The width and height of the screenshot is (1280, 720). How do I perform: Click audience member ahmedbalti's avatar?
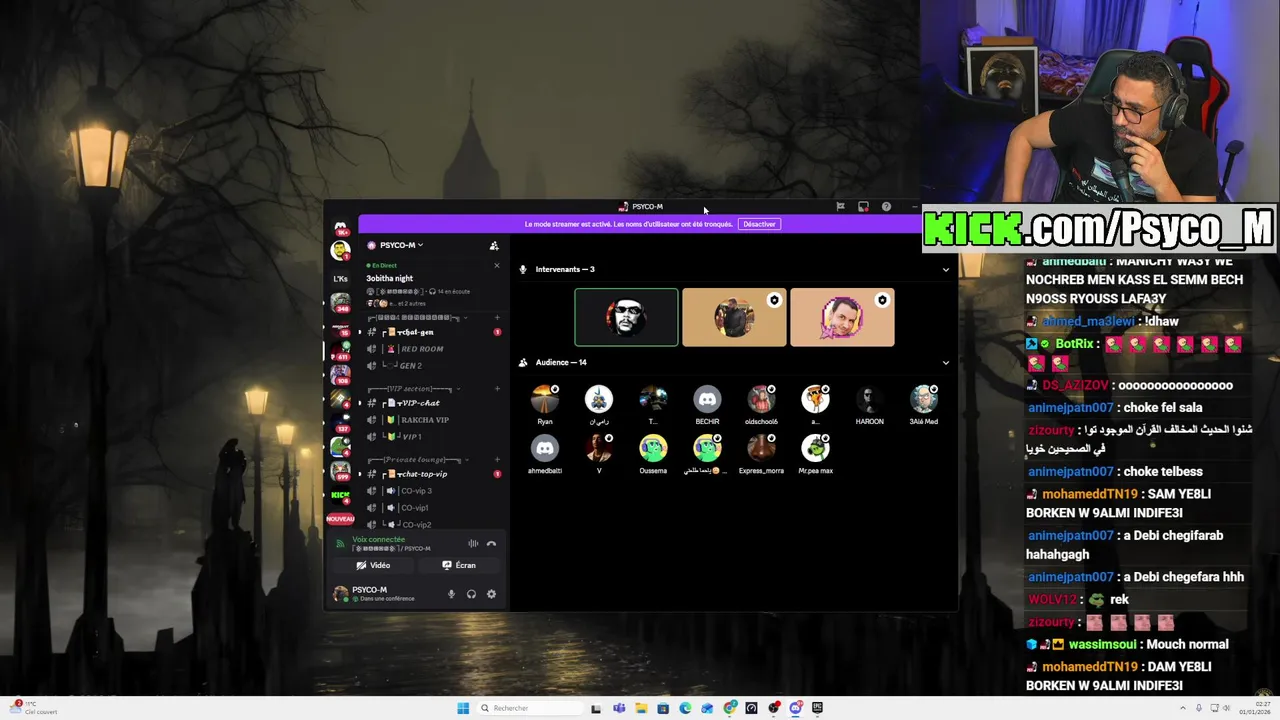click(545, 448)
